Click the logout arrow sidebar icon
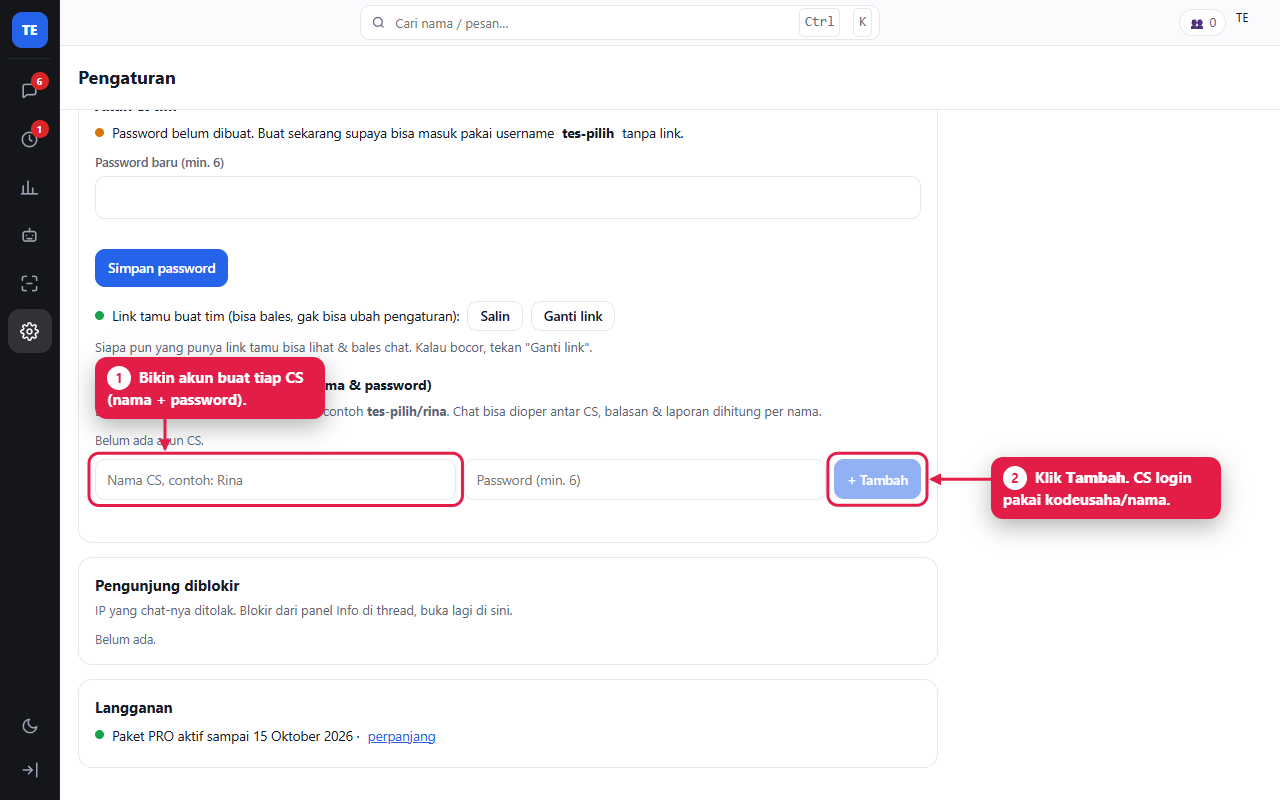This screenshot has width=1280, height=800. tap(30, 770)
